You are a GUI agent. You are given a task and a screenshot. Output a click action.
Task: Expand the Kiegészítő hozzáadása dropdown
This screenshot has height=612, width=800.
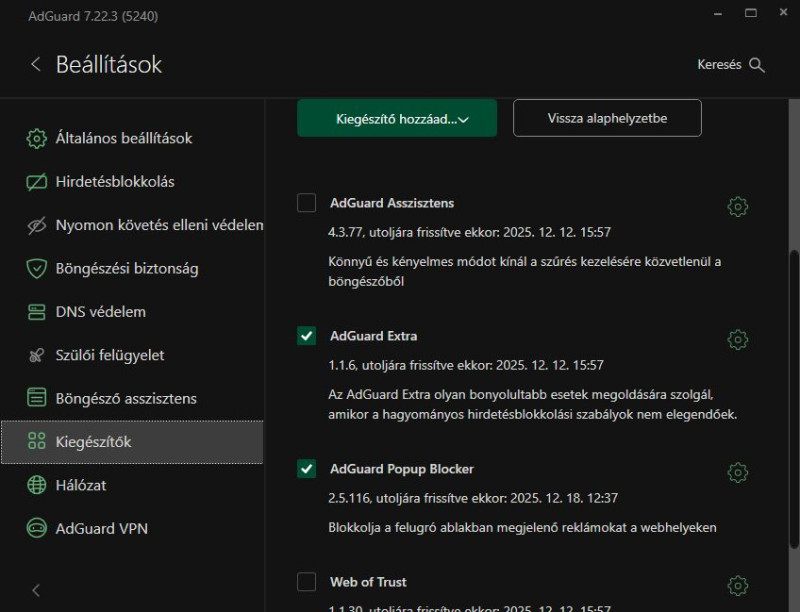[397, 119]
